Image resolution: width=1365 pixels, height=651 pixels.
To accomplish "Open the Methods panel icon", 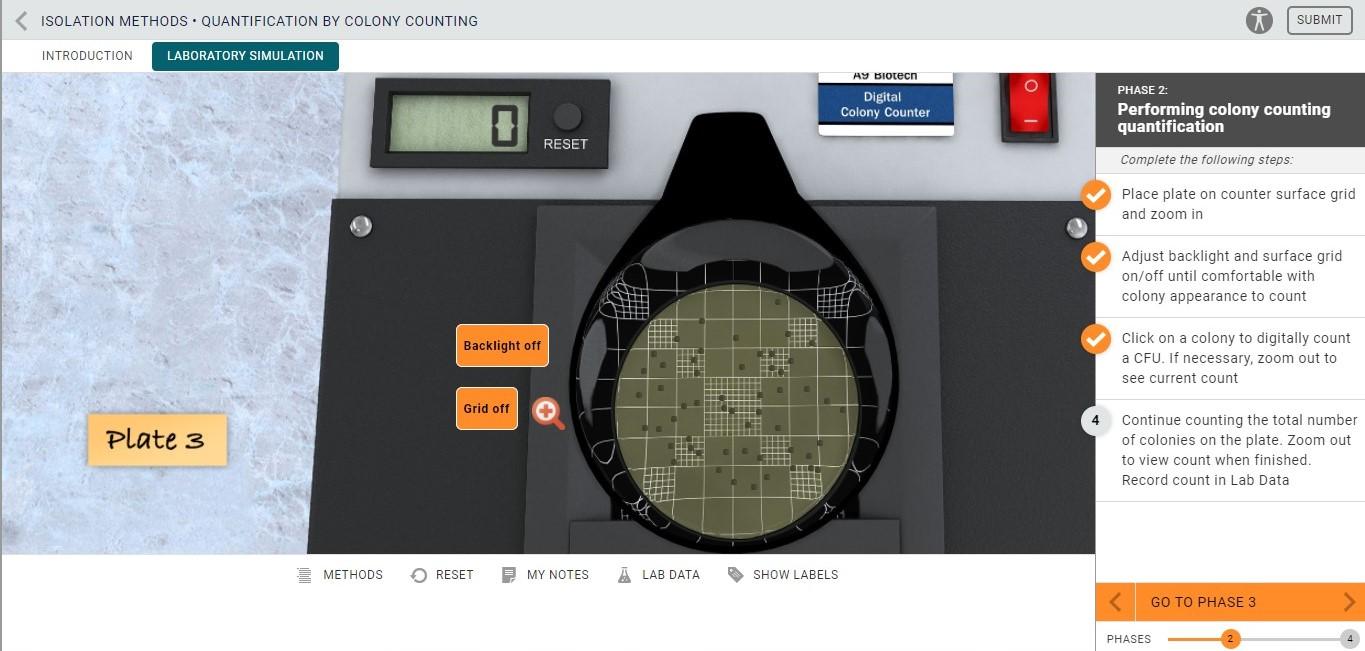I will pyautogui.click(x=303, y=574).
